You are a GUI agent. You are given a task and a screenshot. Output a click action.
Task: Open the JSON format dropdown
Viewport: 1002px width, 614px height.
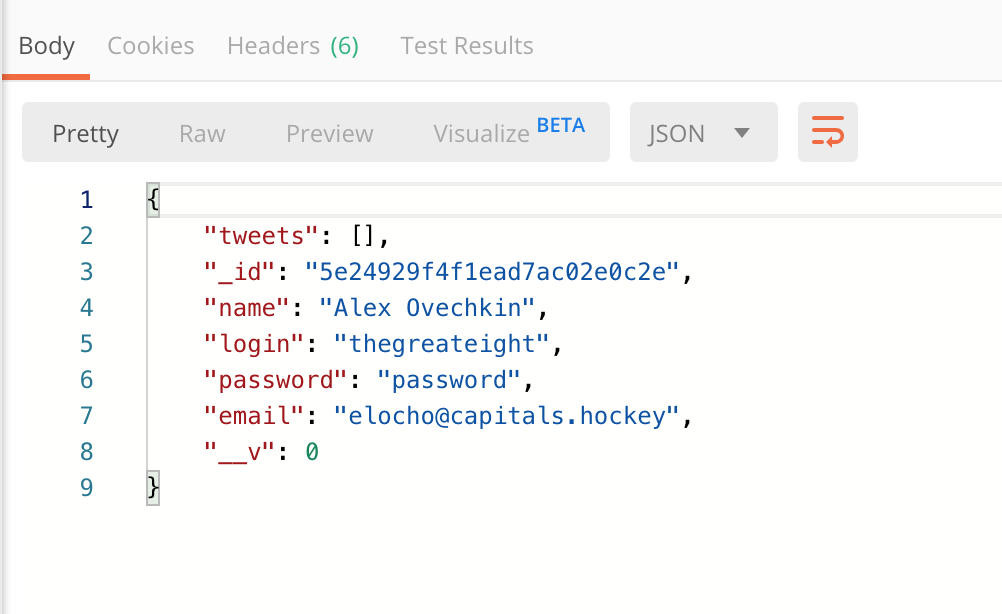click(703, 133)
